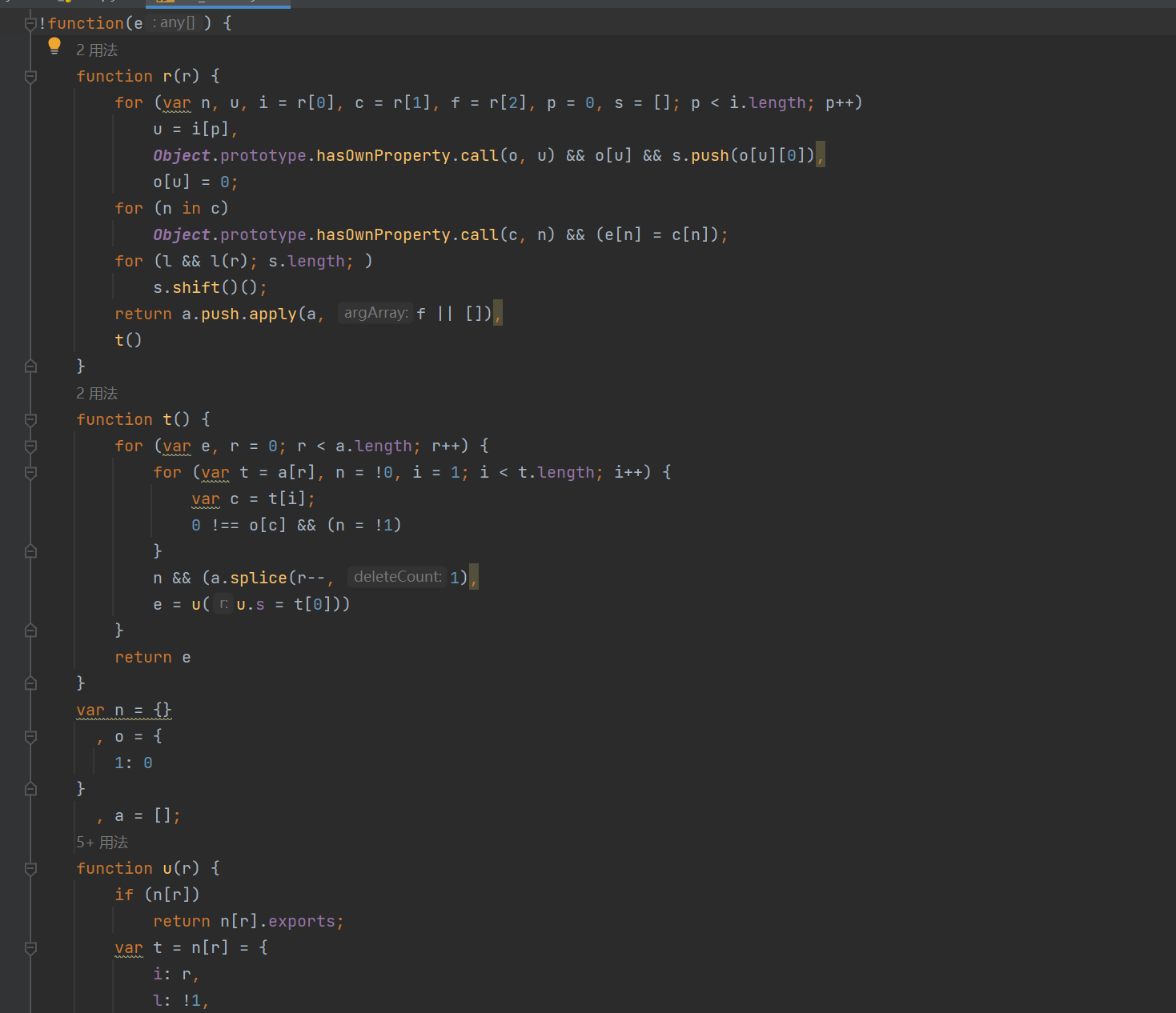
Task: Click the yellow light bulb quick-fix icon
Action: 54,46
